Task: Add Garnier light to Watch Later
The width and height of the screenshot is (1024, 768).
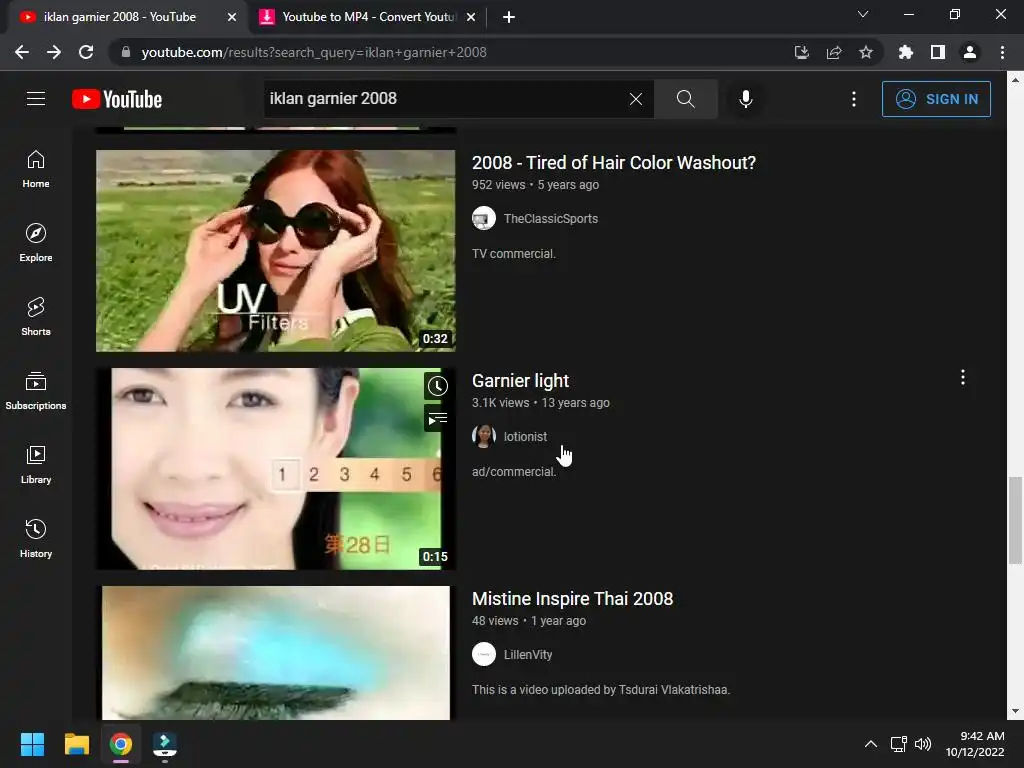Action: 438,386
